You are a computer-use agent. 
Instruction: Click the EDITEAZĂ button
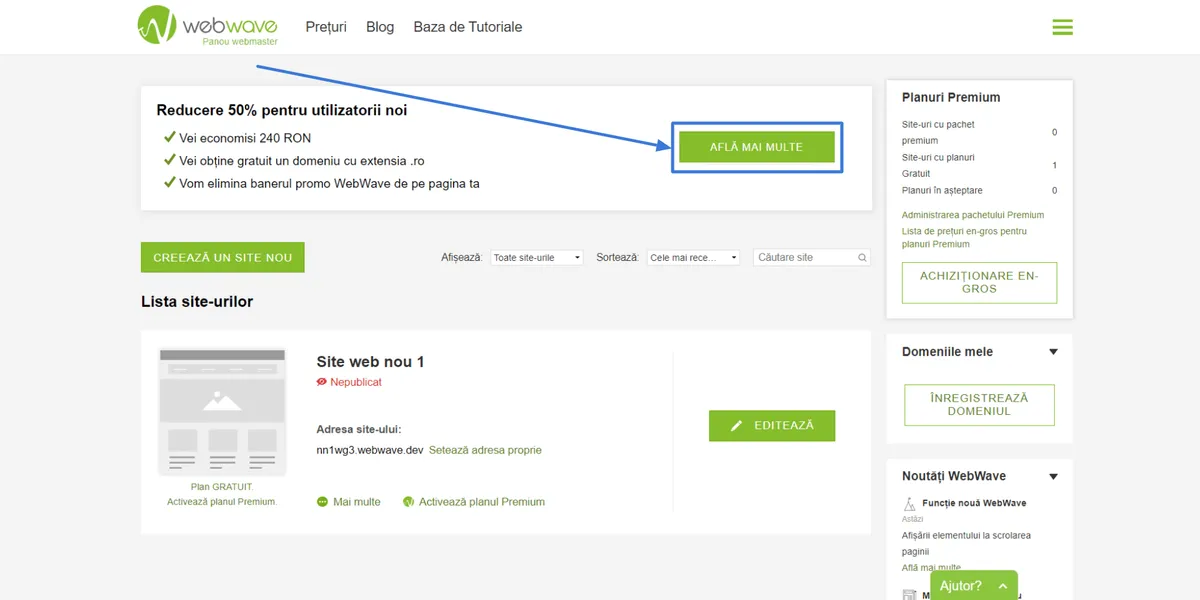(772, 425)
